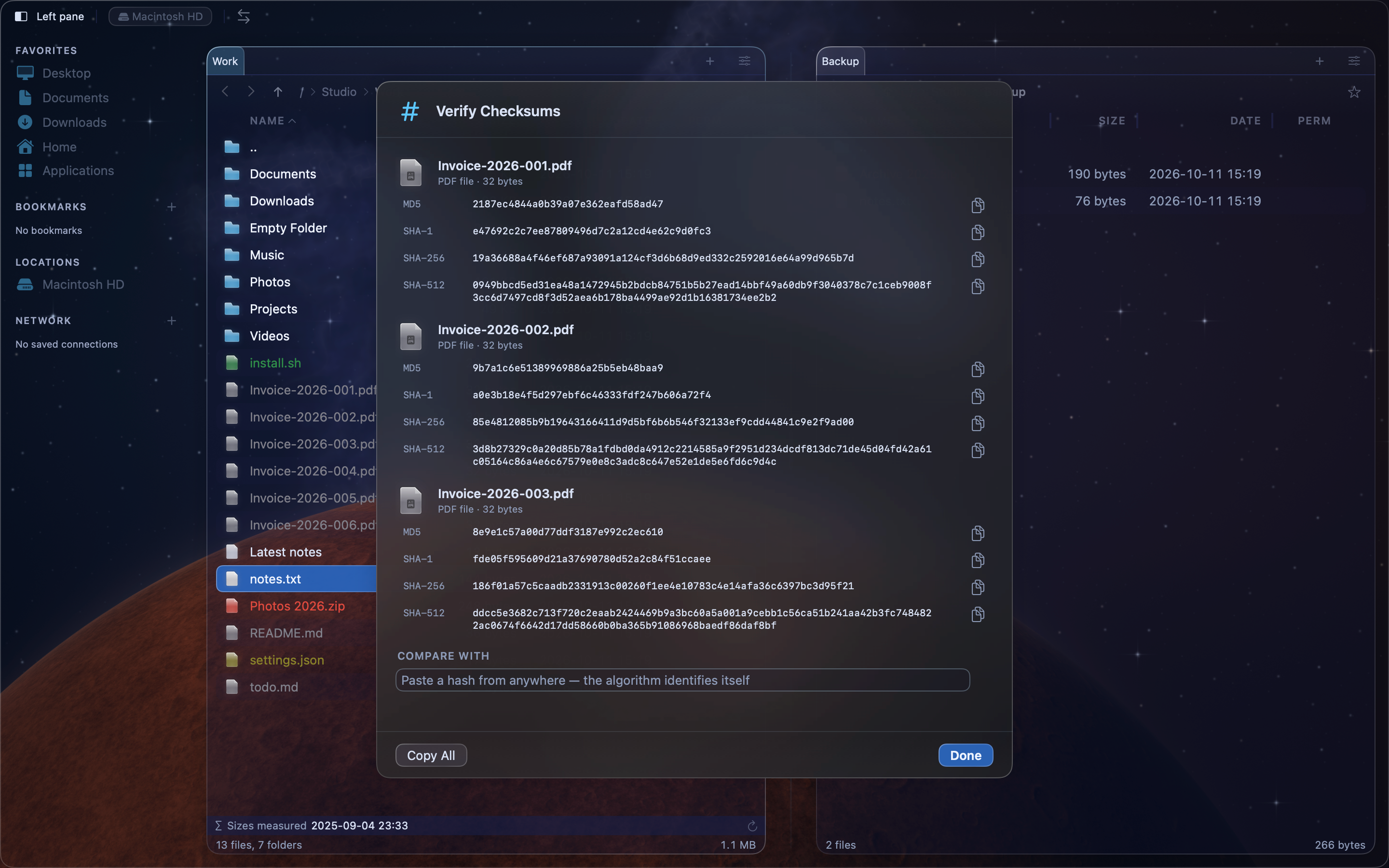Bookmark current folder with star icon
1389x868 pixels.
[1354, 92]
